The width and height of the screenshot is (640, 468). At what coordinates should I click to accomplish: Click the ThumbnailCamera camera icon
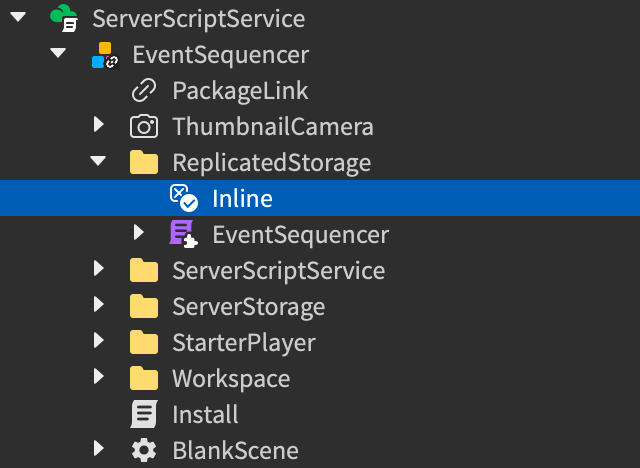pos(144,127)
